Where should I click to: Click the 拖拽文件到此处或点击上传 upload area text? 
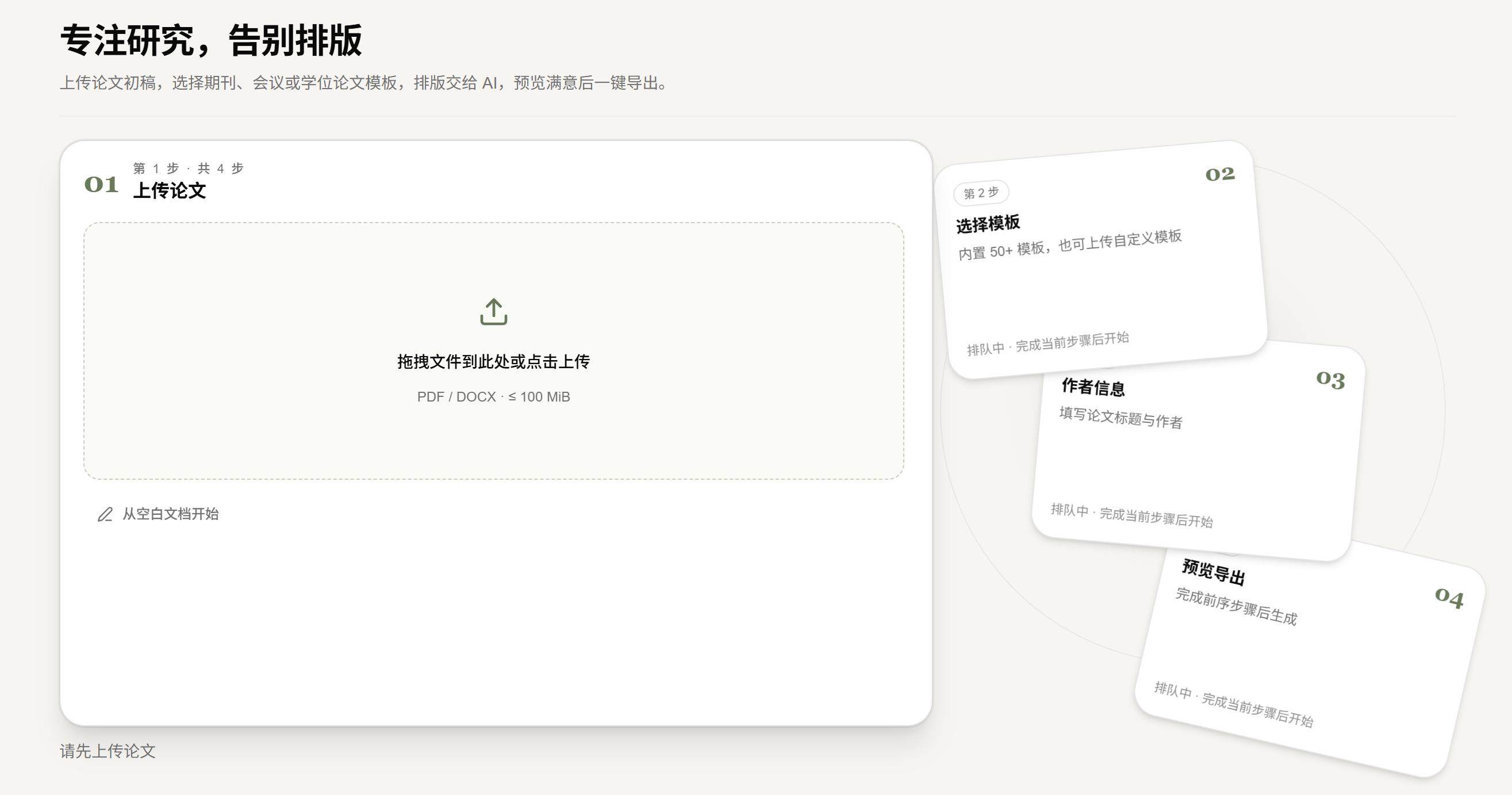[494, 362]
